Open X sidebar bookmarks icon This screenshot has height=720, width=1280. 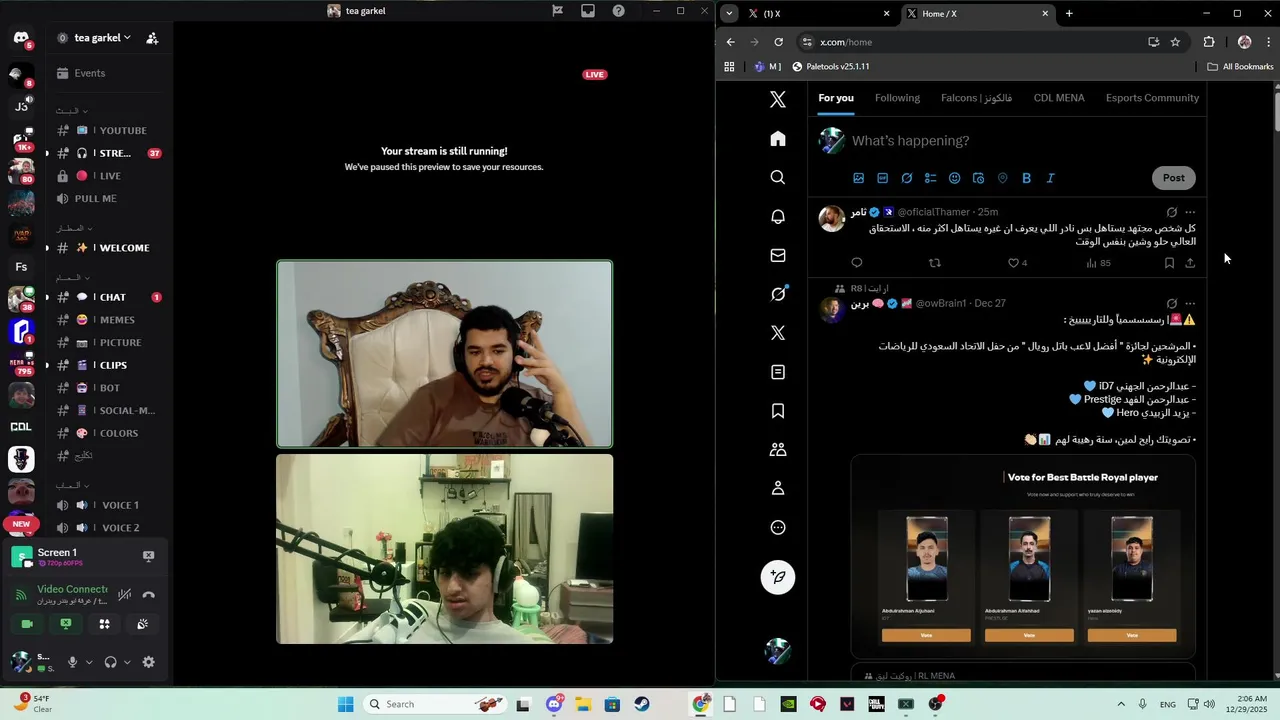778,411
